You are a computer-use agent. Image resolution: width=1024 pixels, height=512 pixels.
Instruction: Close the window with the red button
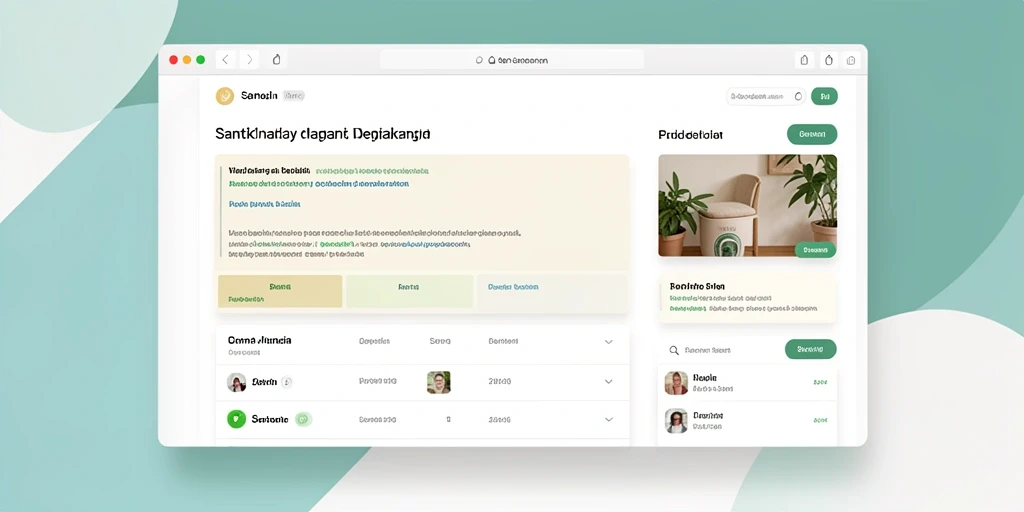pyautogui.click(x=174, y=59)
